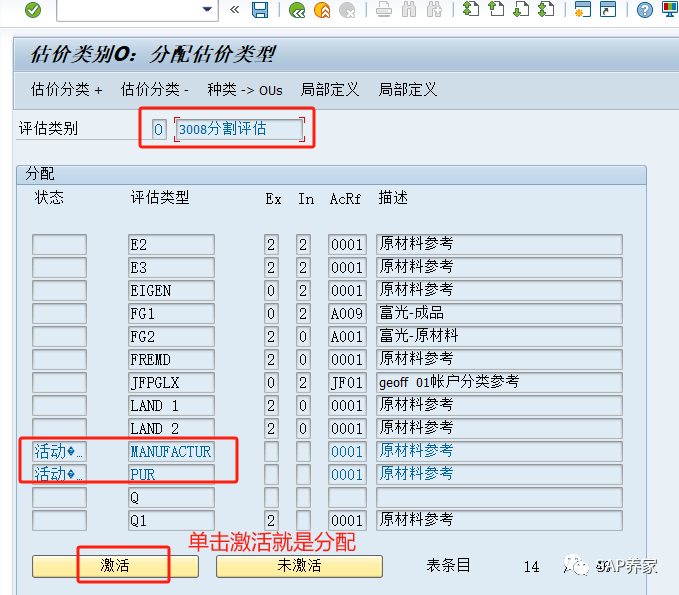
Task: Click the Create New Session icon
Action: point(583,9)
